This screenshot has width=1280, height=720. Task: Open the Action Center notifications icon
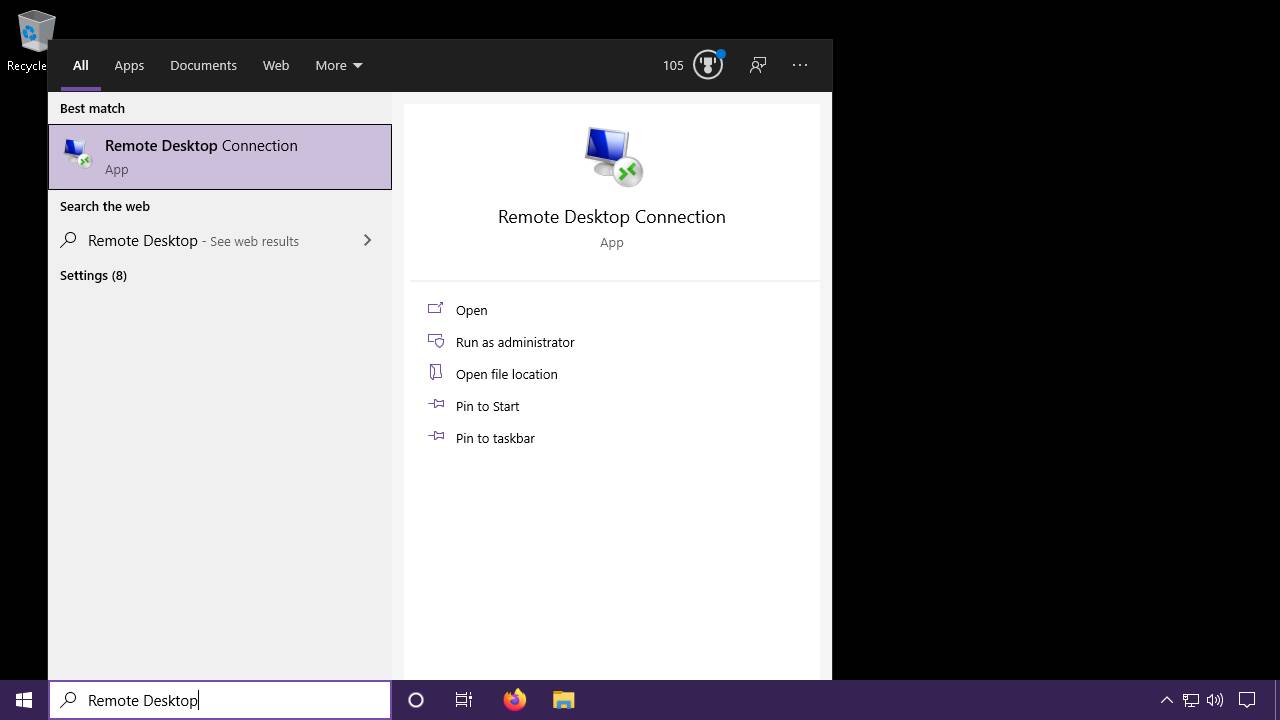1247,700
